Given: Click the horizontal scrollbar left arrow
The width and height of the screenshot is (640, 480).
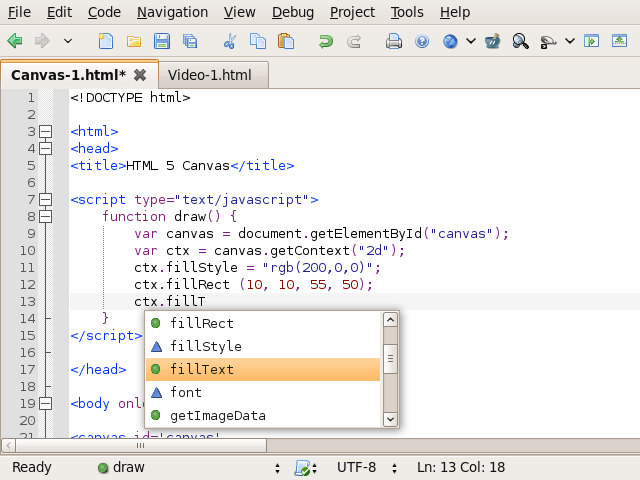Looking at the screenshot, I should tap(9, 445).
